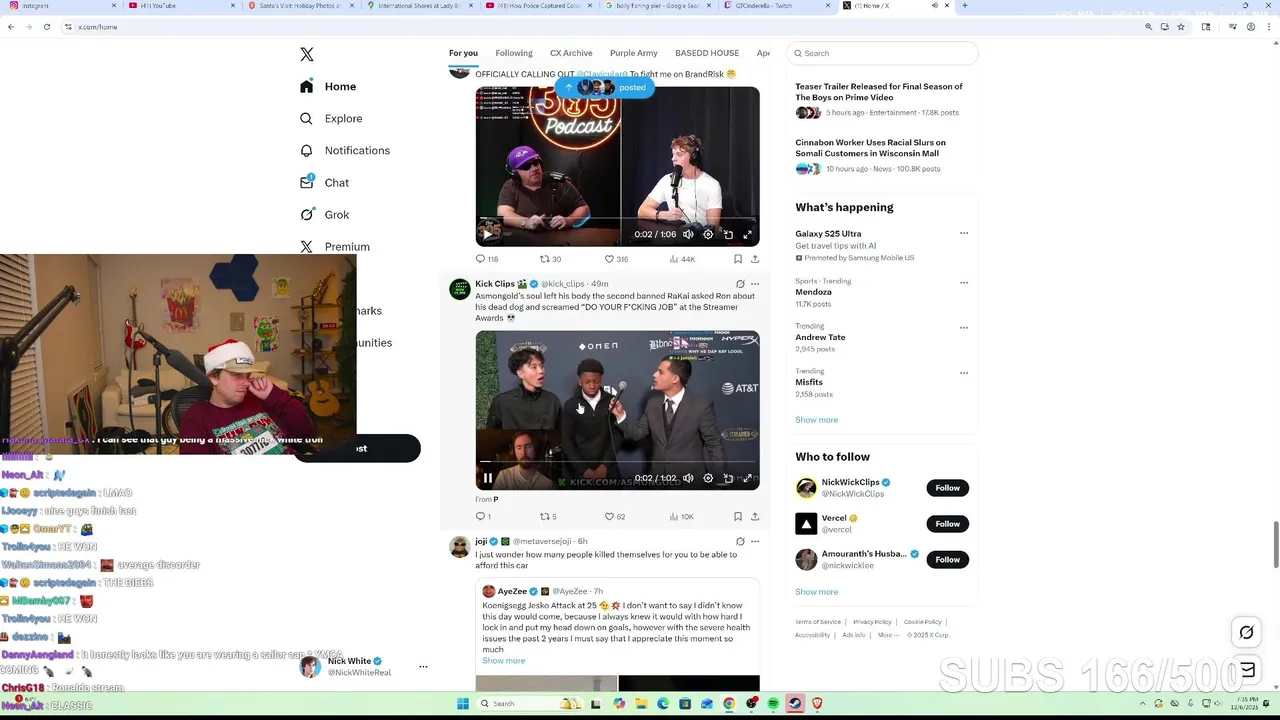1280x720 pixels.
Task: Share the Kick Clips post
Action: (x=755, y=516)
